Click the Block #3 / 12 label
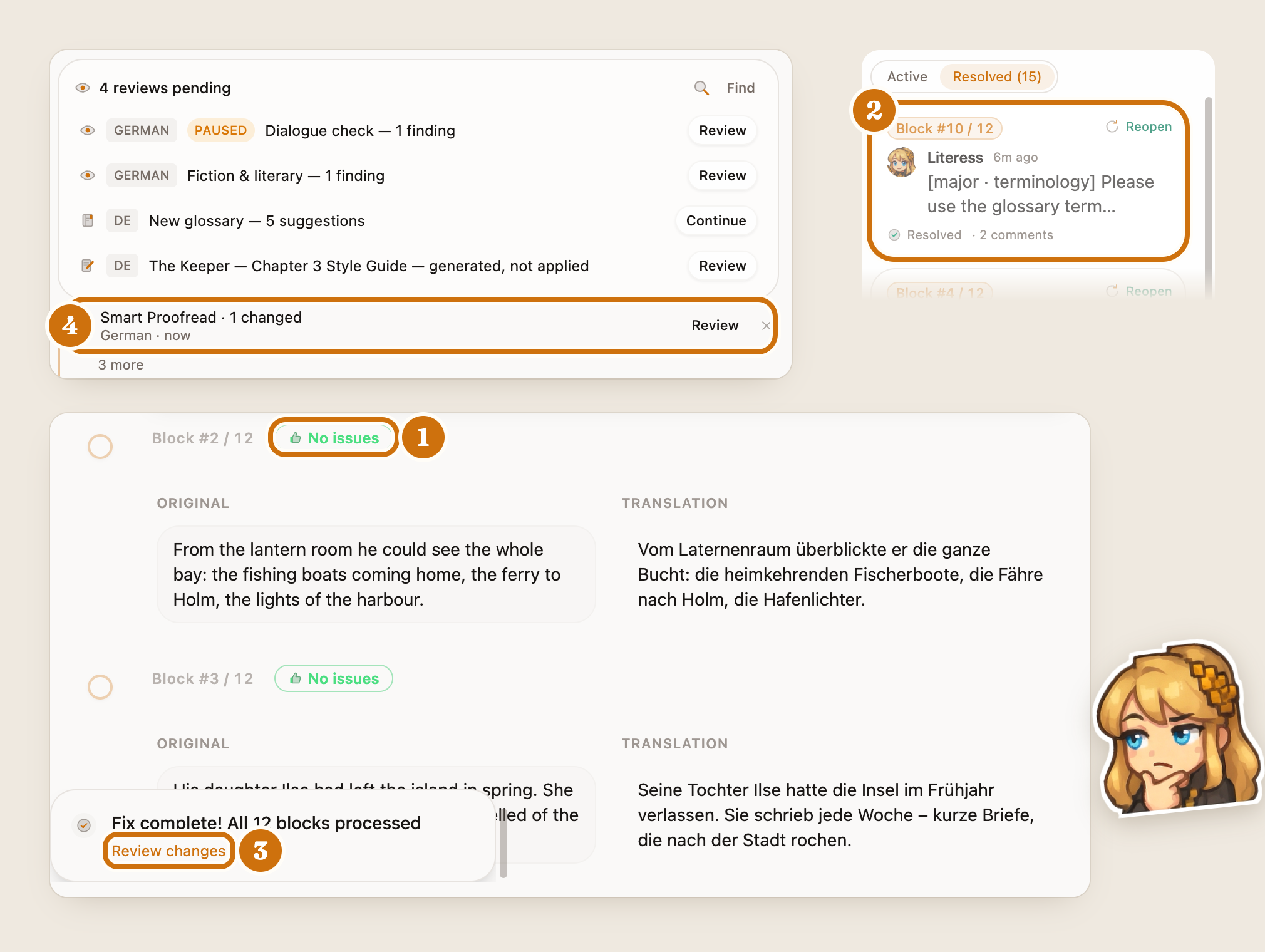The width and height of the screenshot is (1265, 952). pyautogui.click(x=202, y=678)
